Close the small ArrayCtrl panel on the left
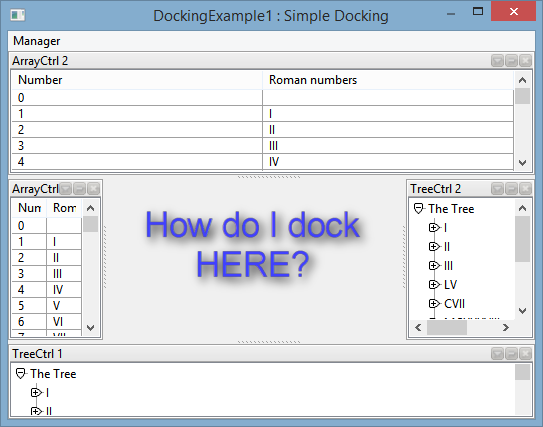This screenshot has height=427, width=543. point(94,189)
